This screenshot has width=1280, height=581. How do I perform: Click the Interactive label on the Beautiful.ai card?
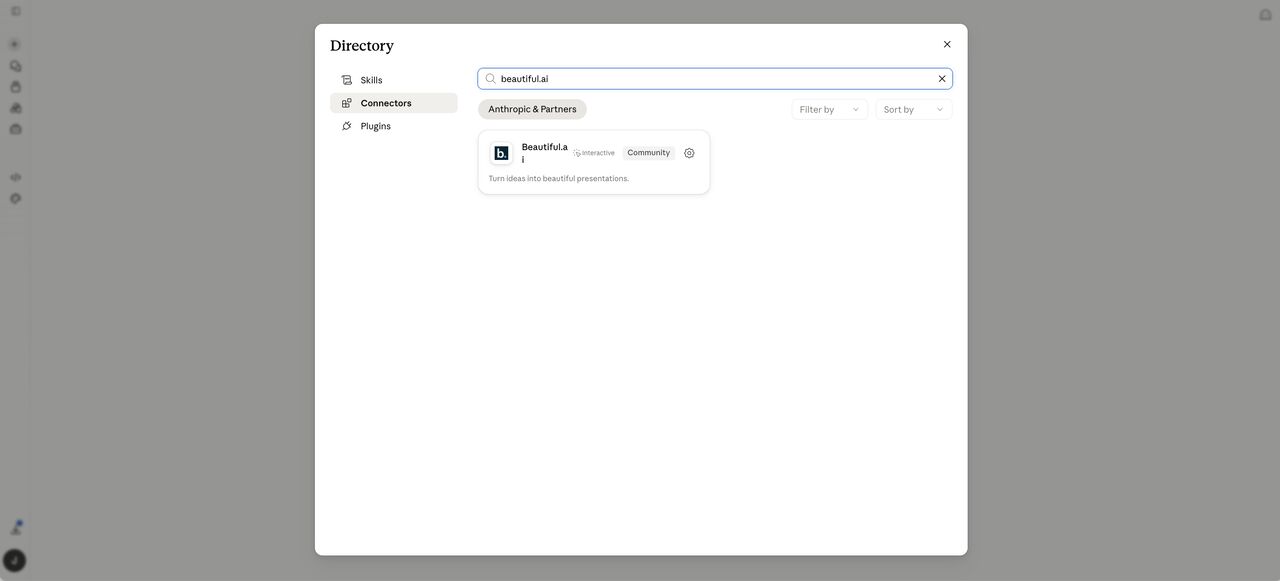tap(594, 153)
